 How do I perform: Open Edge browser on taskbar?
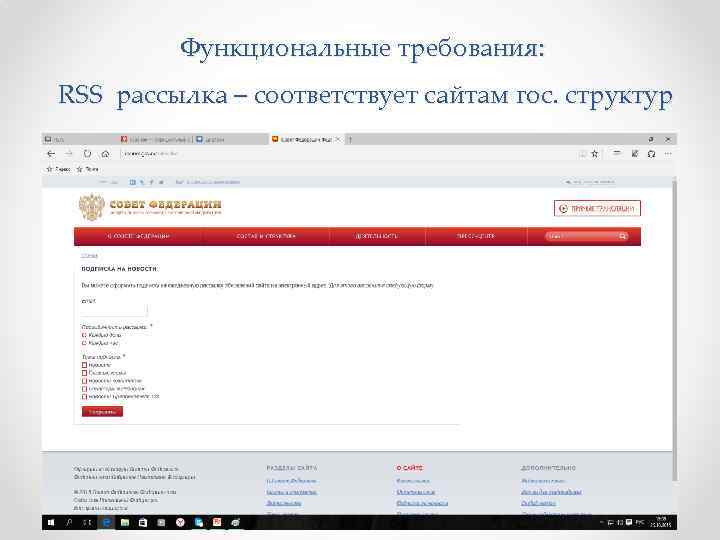[106, 523]
